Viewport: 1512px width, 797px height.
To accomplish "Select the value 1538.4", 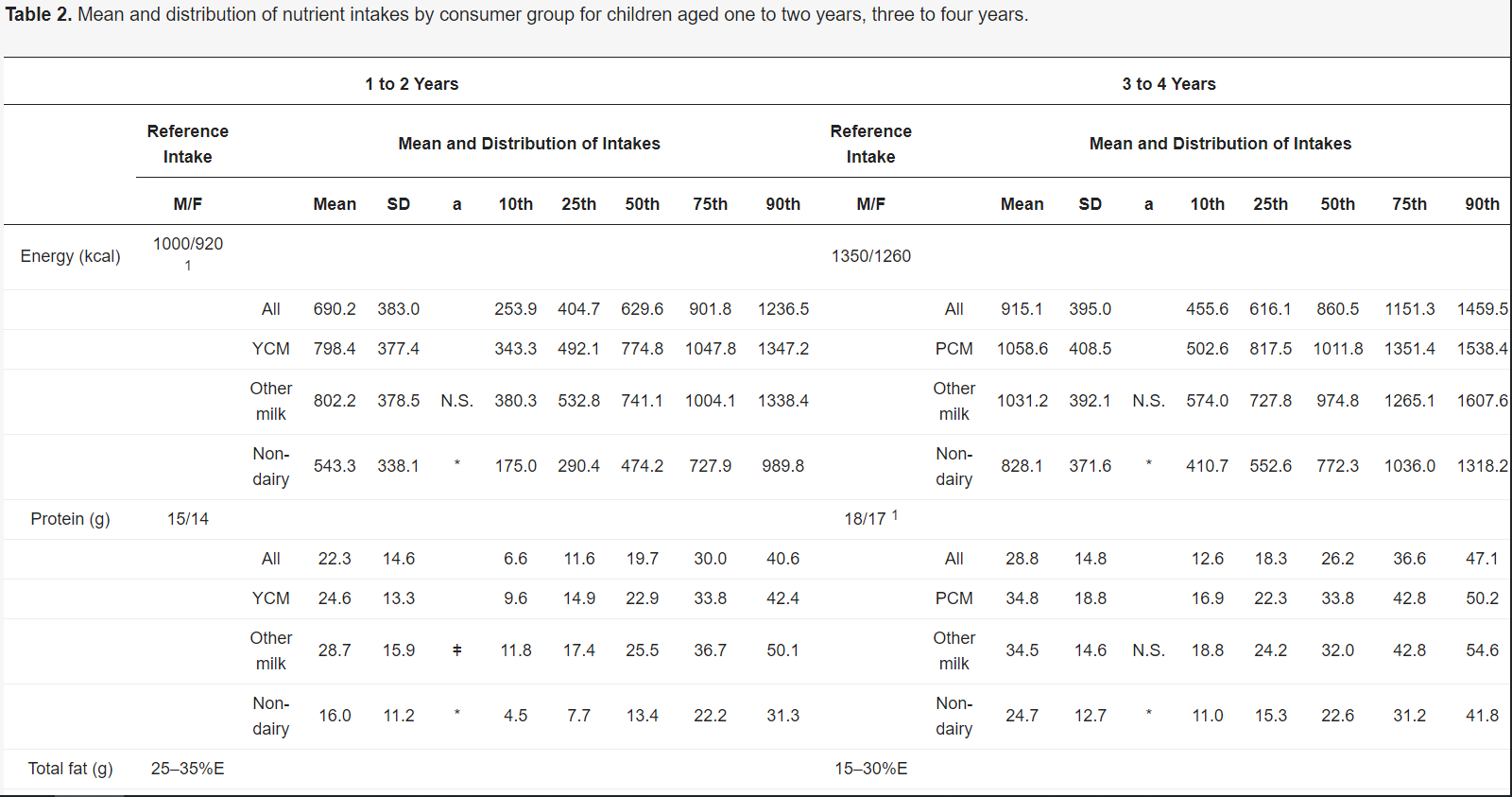I will pyautogui.click(x=1483, y=349).
